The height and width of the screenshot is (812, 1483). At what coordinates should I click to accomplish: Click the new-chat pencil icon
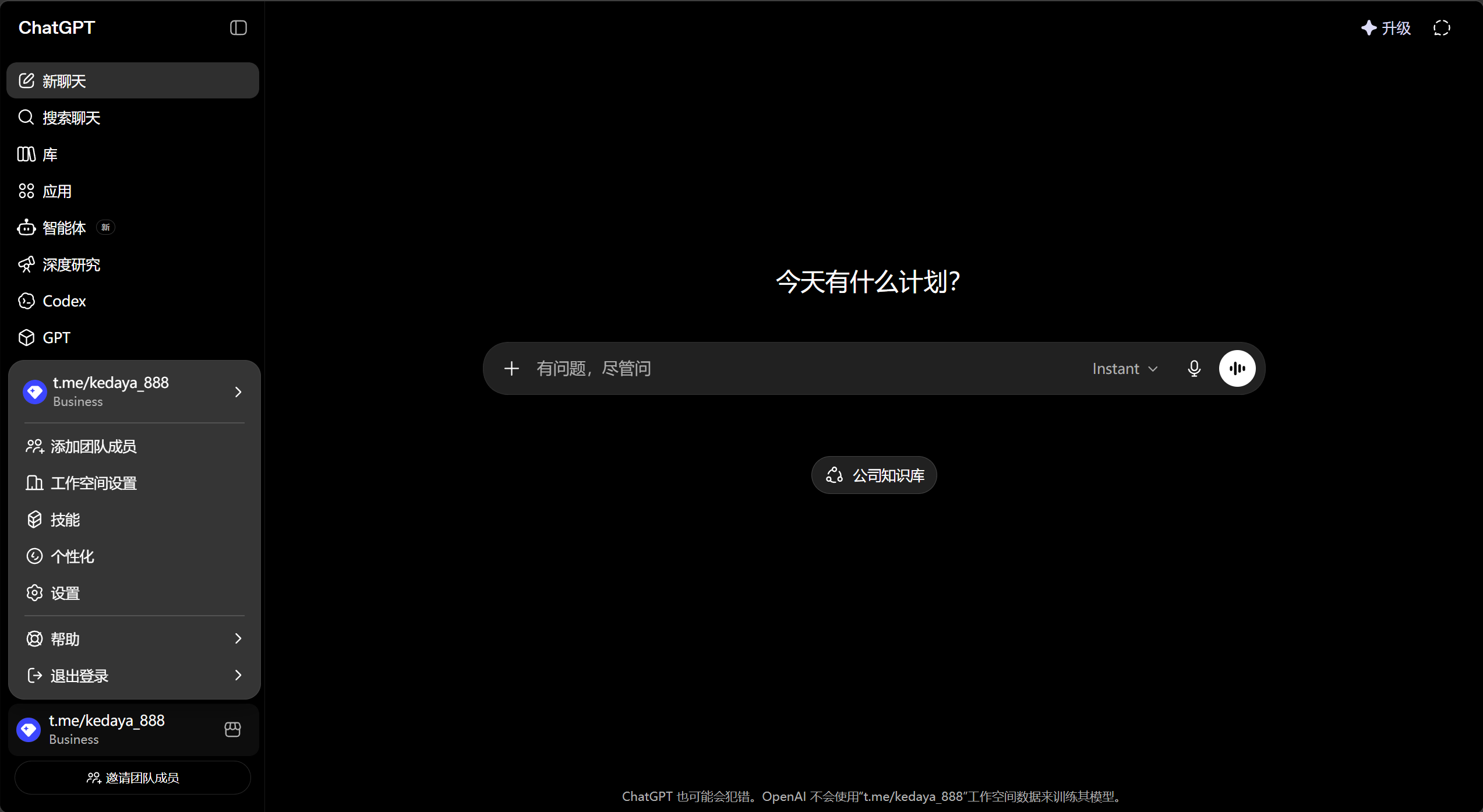pos(26,80)
